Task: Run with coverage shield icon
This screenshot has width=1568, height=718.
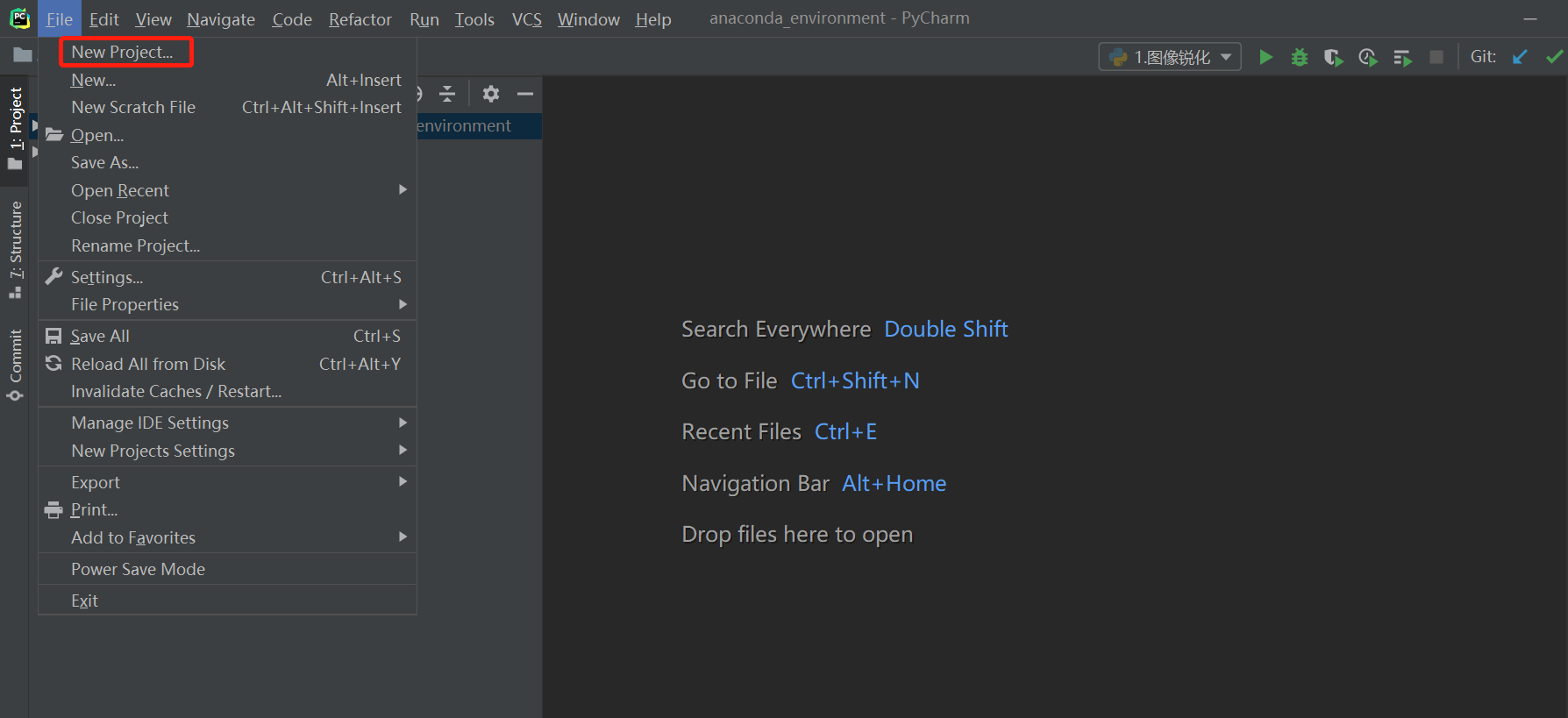Action: 1333,57
